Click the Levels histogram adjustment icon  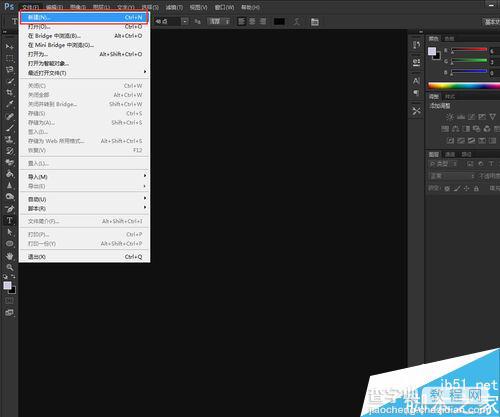tap(461, 117)
